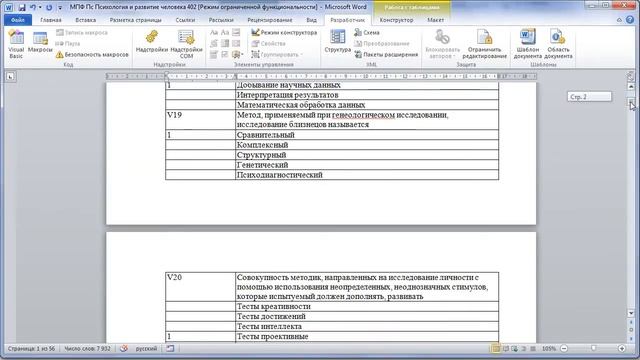Image resolution: width=640 pixels, height=360 pixels.
Task: Click the macro recording status bar icon
Action: [x=170, y=349]
